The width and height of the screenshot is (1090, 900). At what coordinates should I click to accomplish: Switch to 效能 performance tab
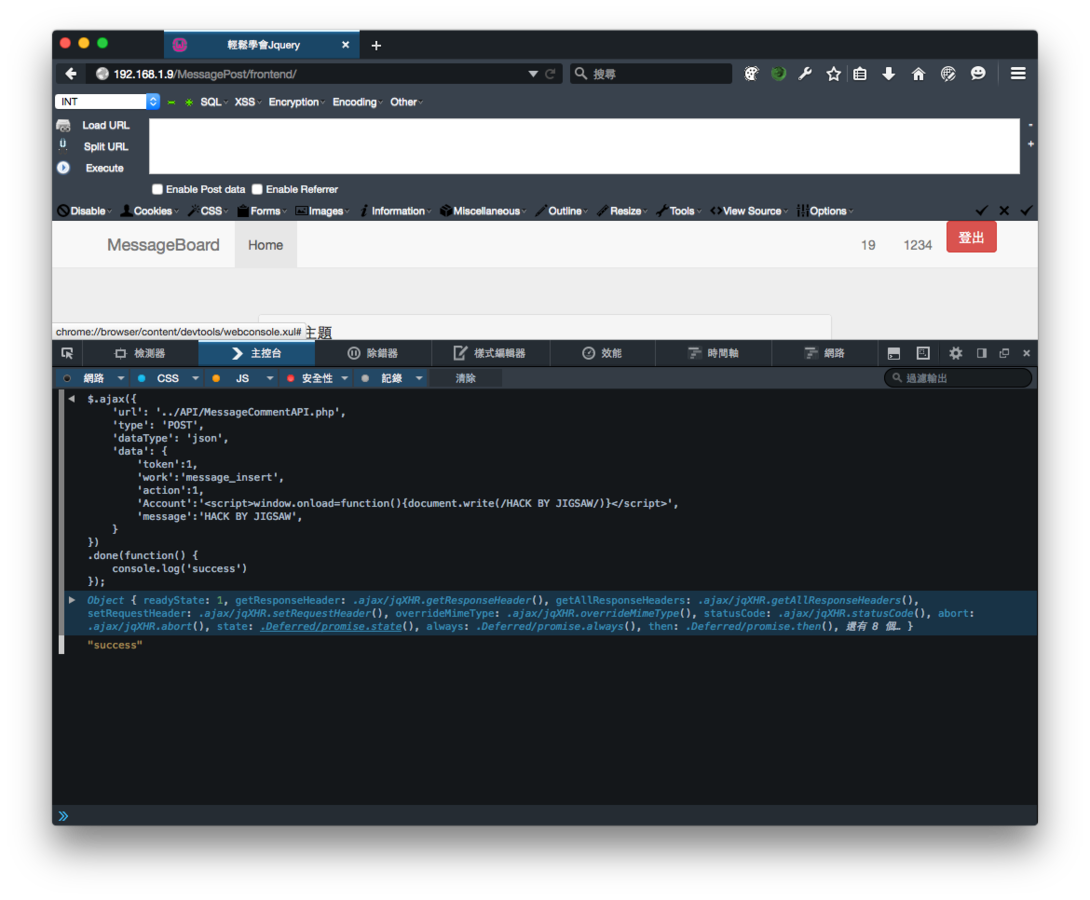[x=602, y=353]
